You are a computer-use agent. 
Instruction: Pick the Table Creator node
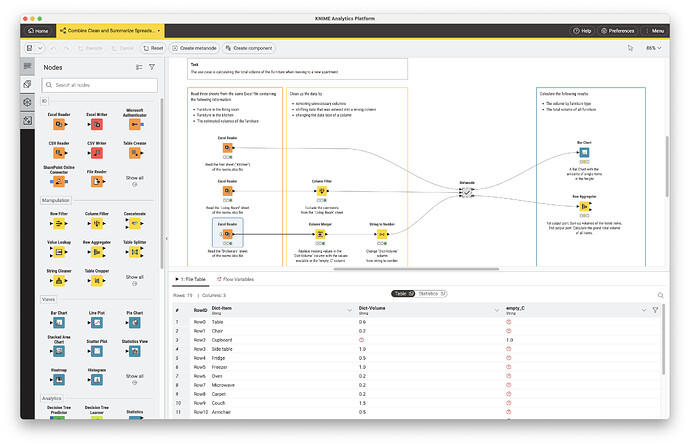[x=135, y=153]
